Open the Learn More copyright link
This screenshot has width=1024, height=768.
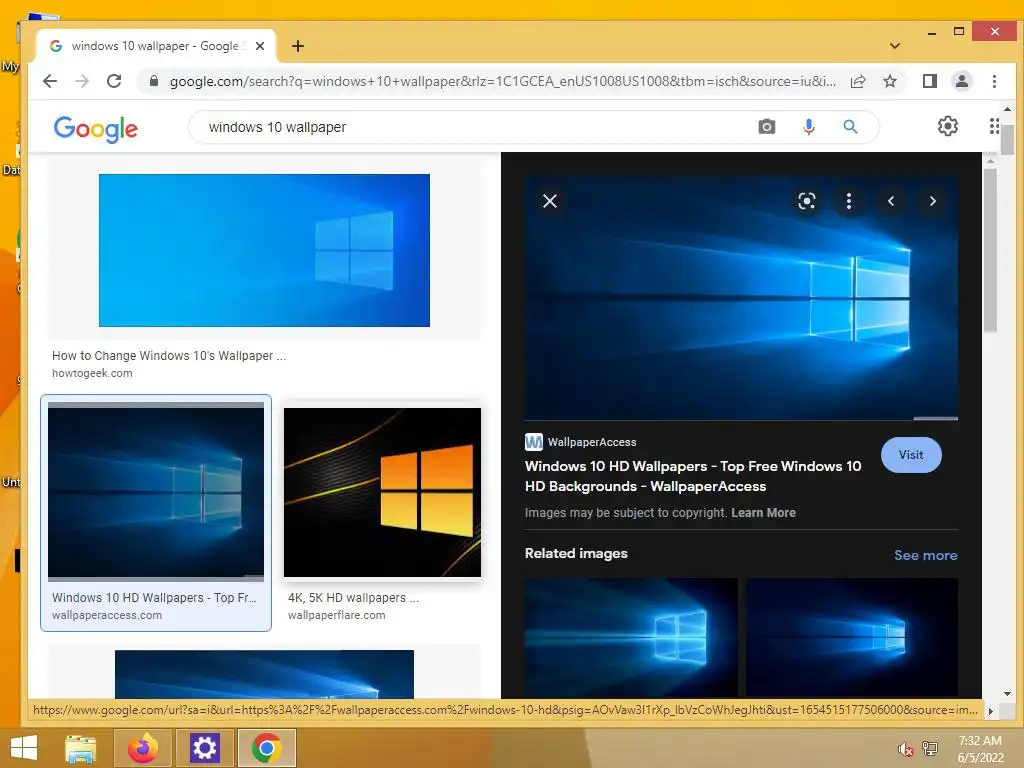tap(763, 513)
